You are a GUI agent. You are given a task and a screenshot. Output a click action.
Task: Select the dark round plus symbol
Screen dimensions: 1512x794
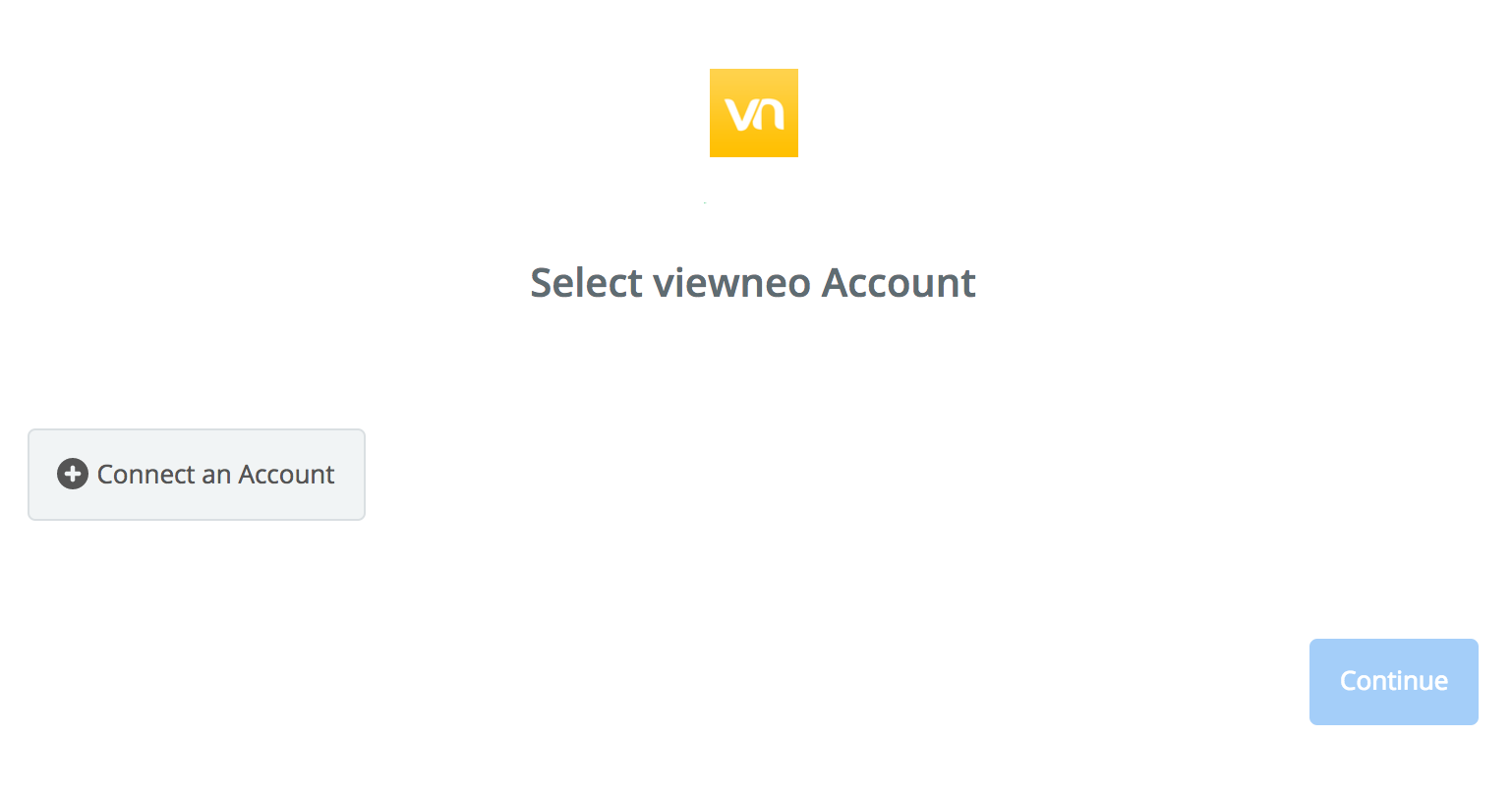pos(73,475)
